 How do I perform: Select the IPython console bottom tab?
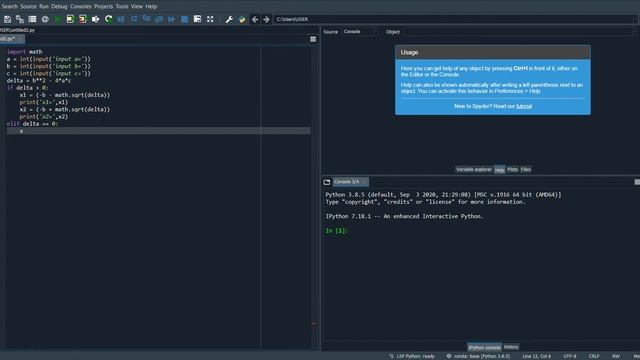[484, 347]
